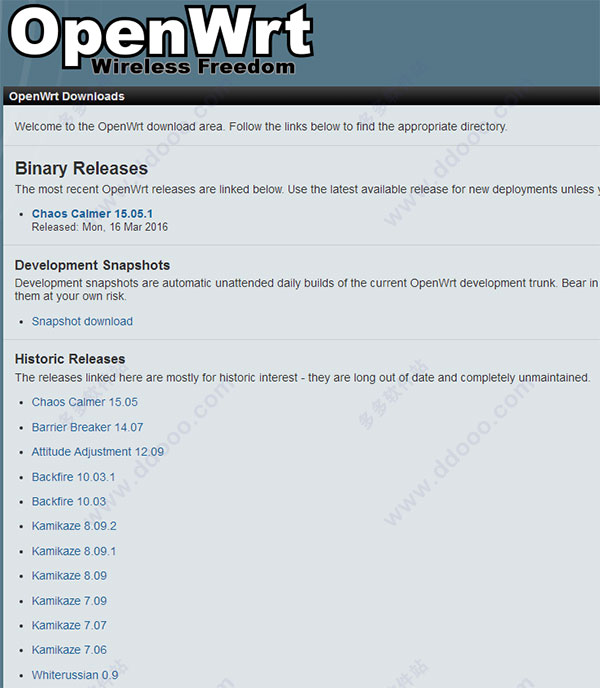Open the Whiterussian 0.9 link
Screen dimensions: 600x688
coord(75,675)
